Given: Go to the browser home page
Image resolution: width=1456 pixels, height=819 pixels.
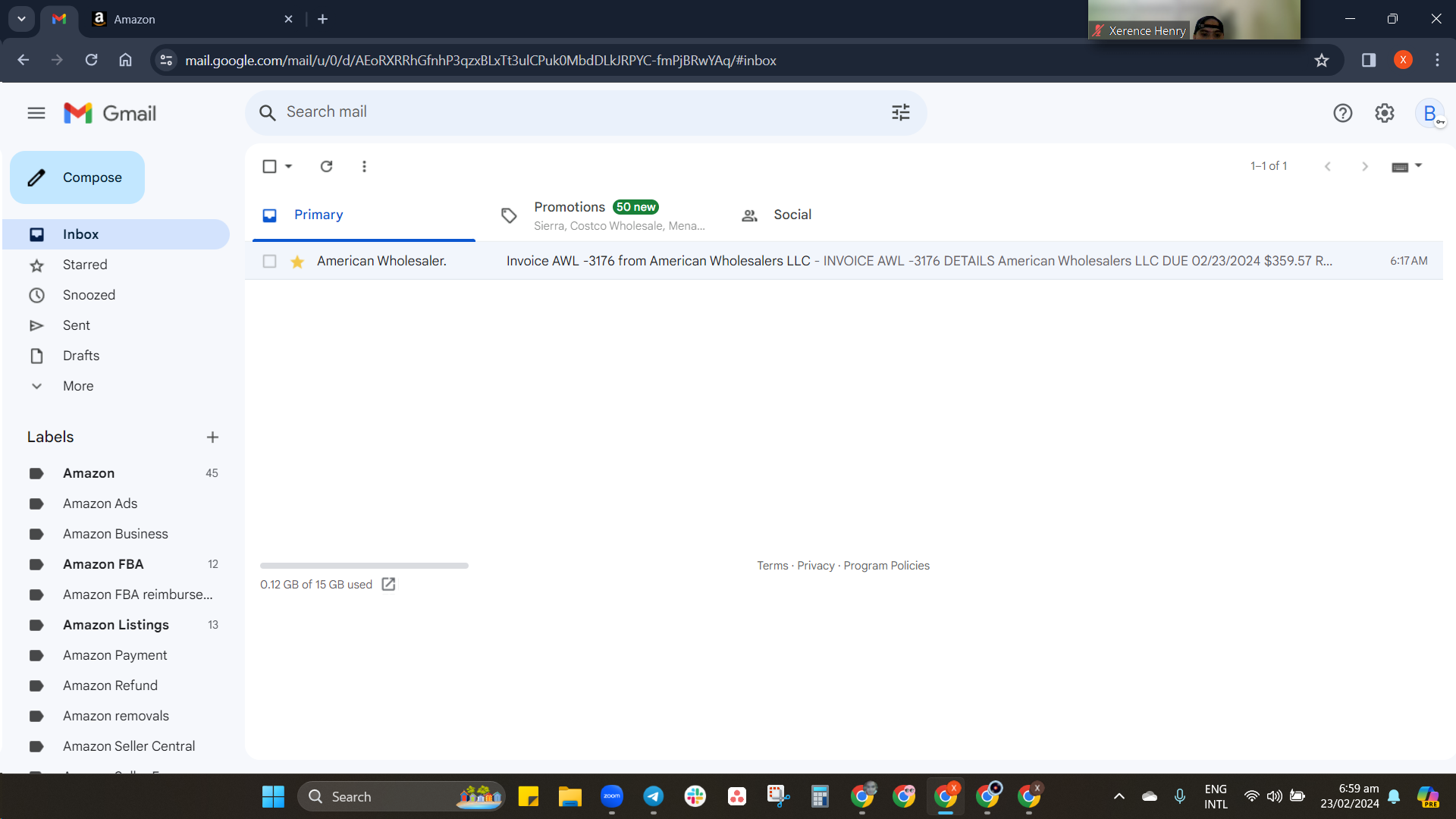Looking at the screenshot, I should (x=125, y=60).
